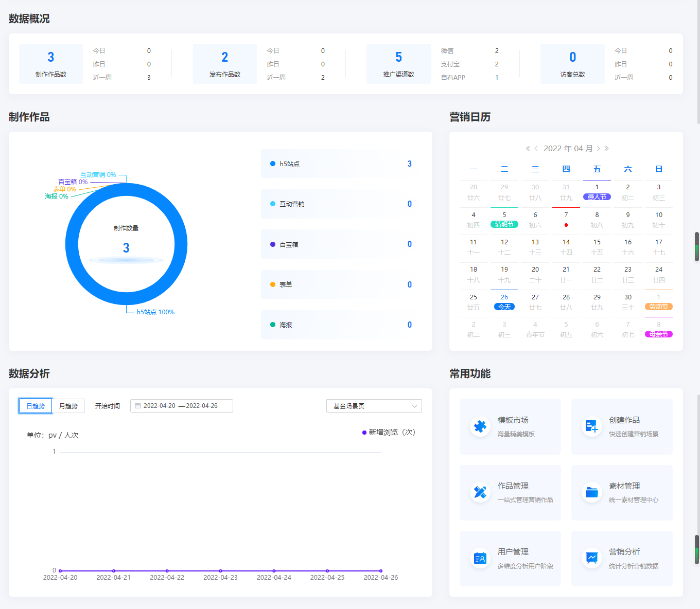Click the h5站点 100% chart label
Screen dimensions: 700x609
pyautogui.click(x=155, y=312)
